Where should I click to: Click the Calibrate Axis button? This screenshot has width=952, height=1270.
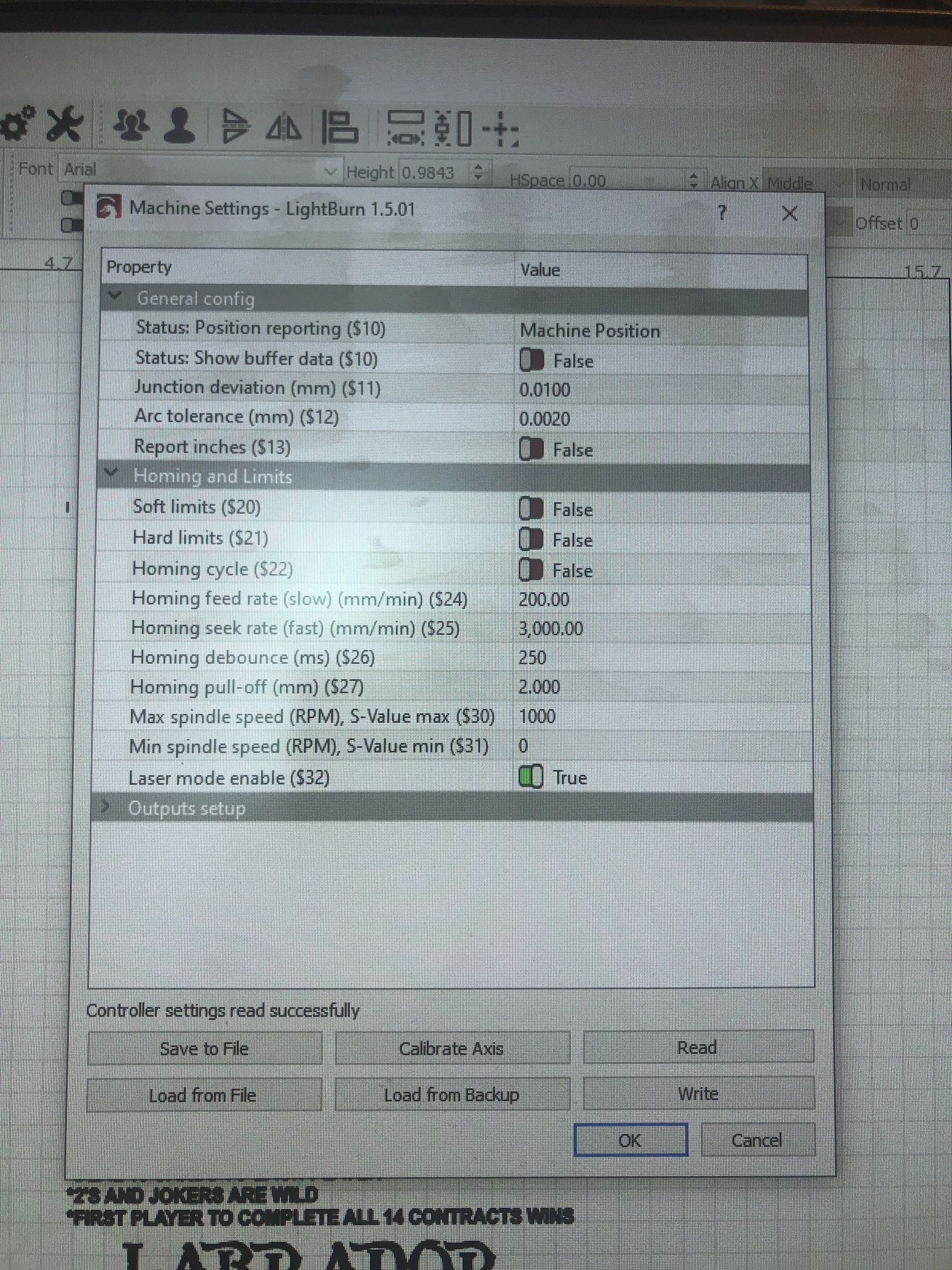tap(452, 1048)
